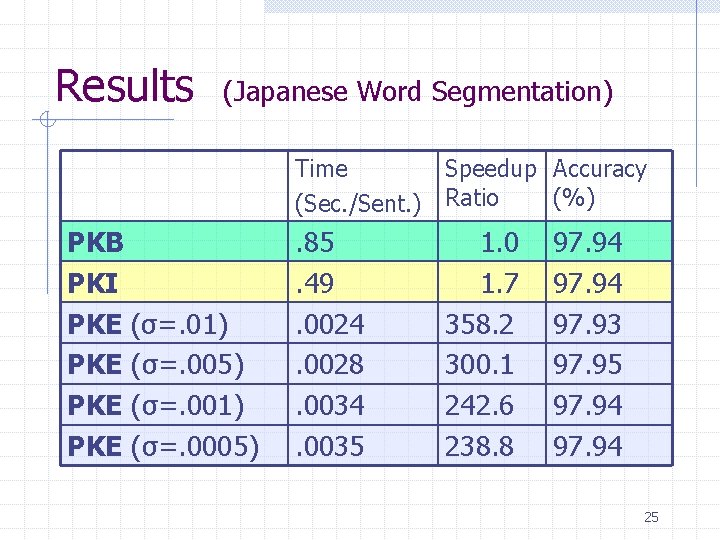Click the PKI time value '.49'
720x540 pixels.
pos(315,283)
